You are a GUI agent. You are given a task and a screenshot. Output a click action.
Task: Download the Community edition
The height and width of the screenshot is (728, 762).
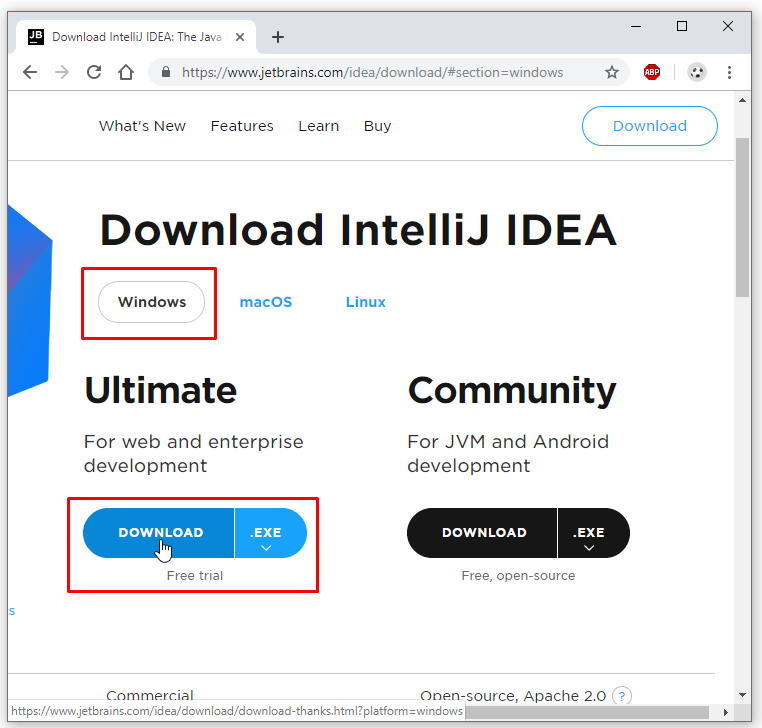tap(482, 533)
